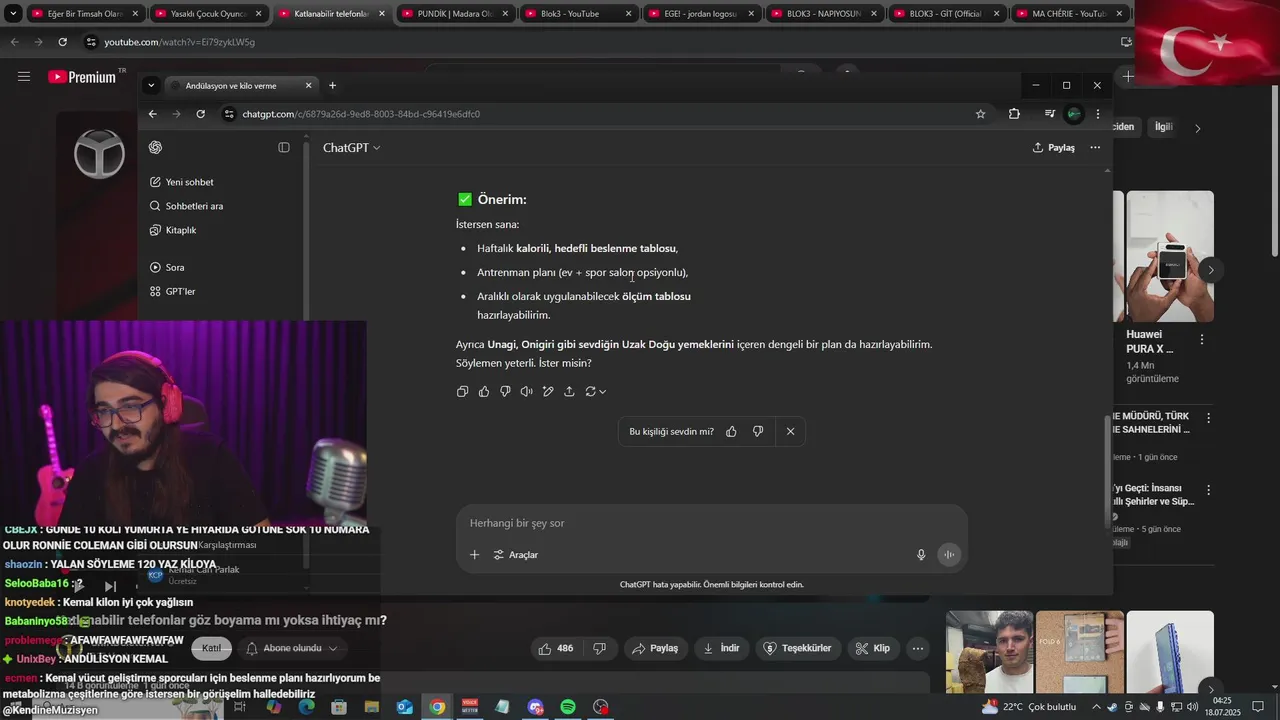Like the personality in the feedback popup
Image resolution: width=1280 pixels, height=720 pixels.
731,431
